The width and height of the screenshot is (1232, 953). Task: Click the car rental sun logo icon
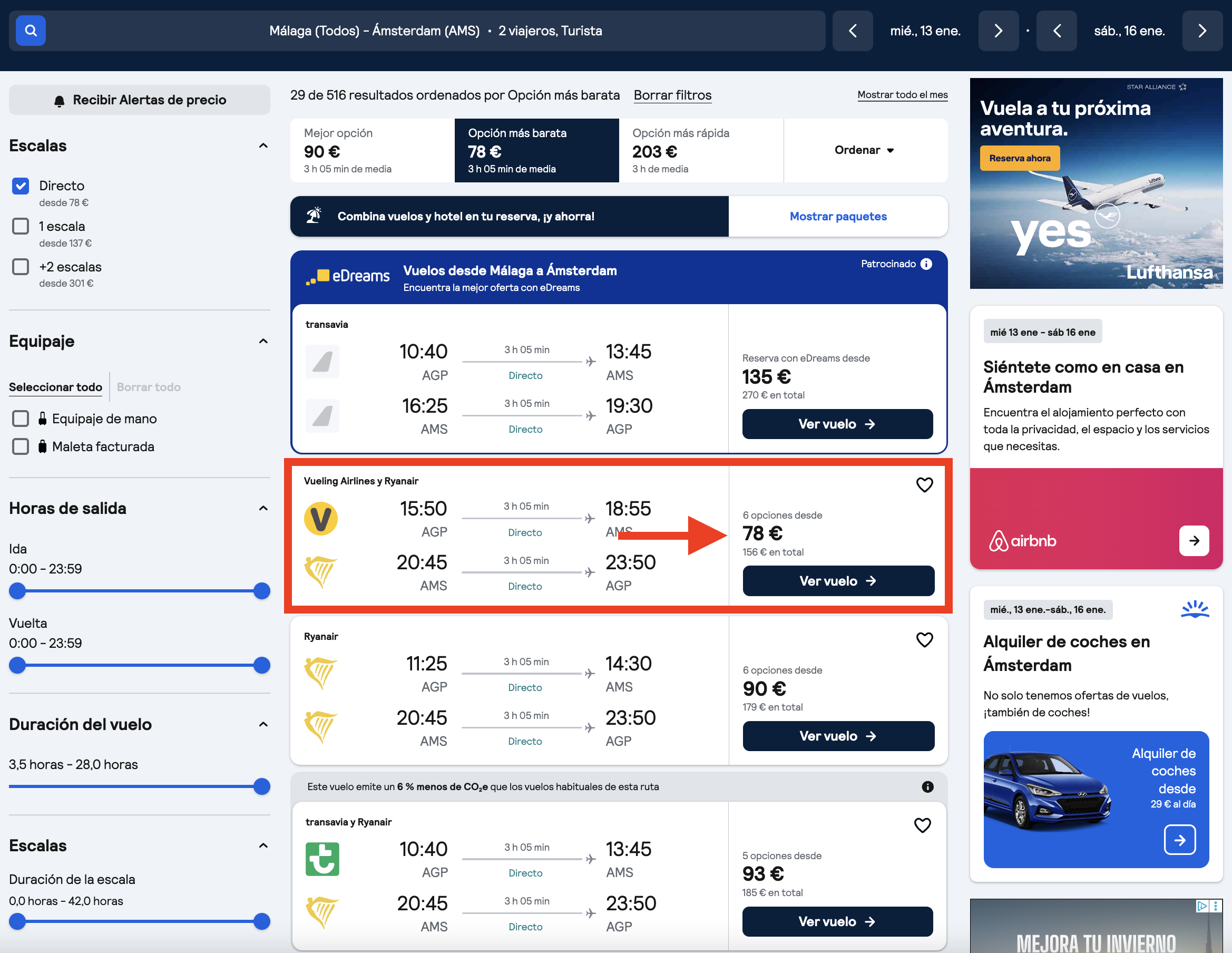[1195, 609]
